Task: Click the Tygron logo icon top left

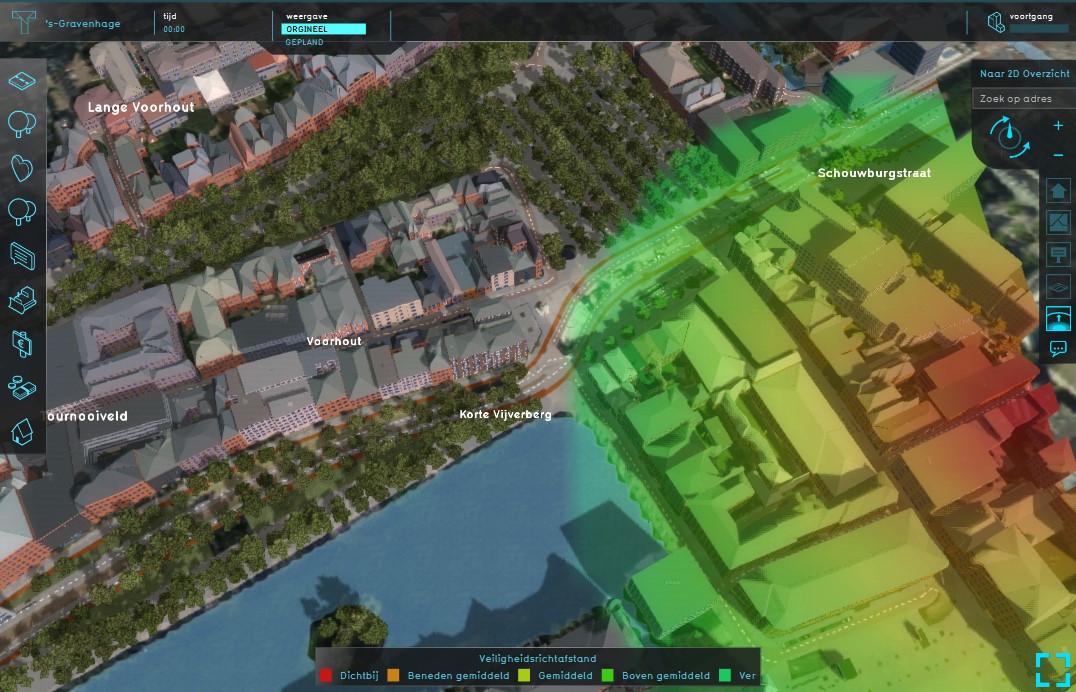Action: point(24,23)
